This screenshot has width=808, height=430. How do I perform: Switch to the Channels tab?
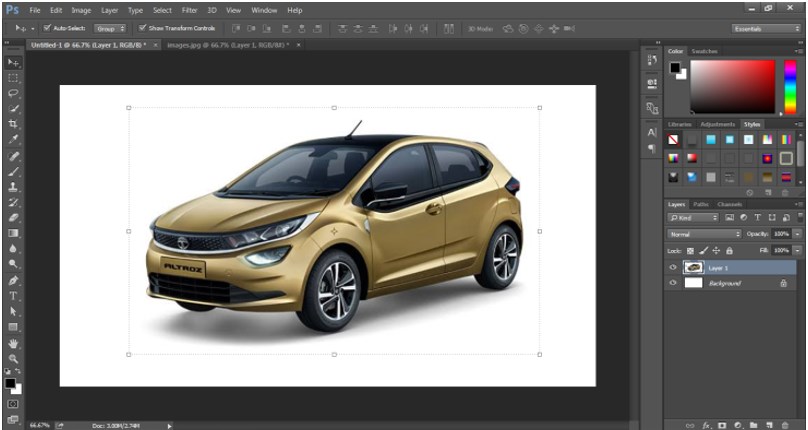[729, 204]
